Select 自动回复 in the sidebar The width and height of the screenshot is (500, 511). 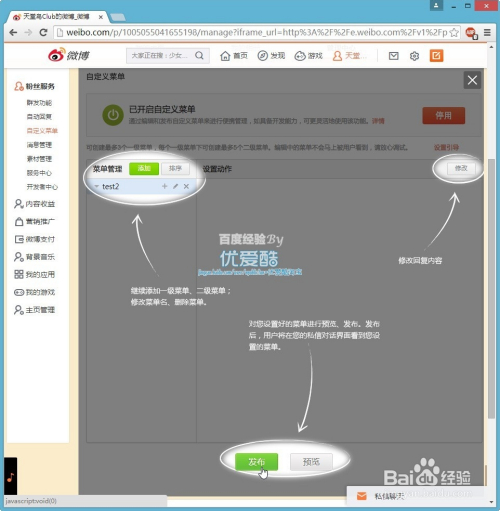click(x=39, y=117)
